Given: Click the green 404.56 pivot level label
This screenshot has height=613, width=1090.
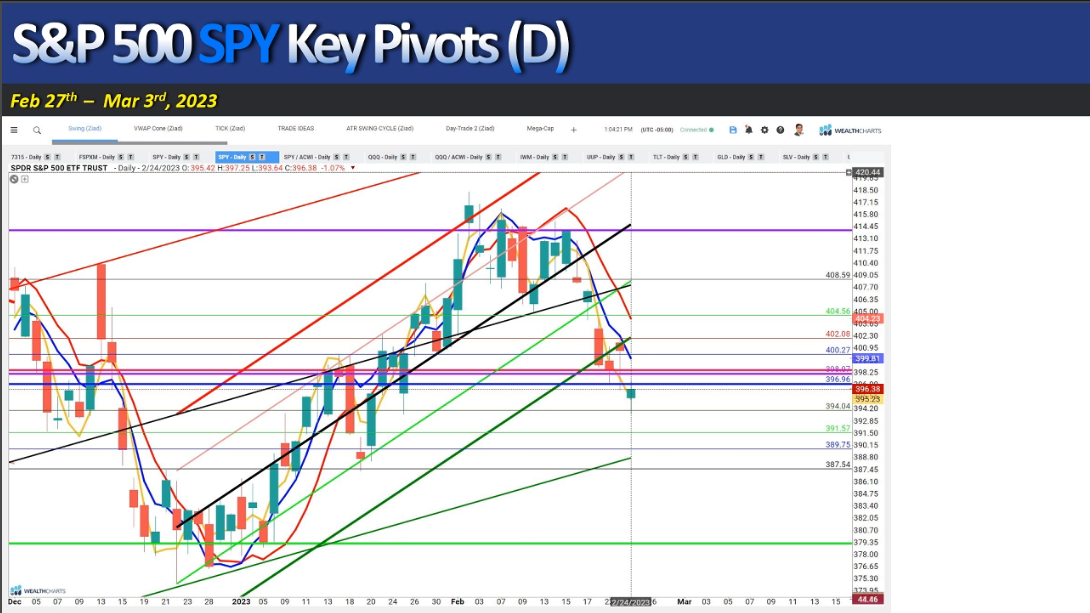Looking at the screenshot, I should (838, 311).
